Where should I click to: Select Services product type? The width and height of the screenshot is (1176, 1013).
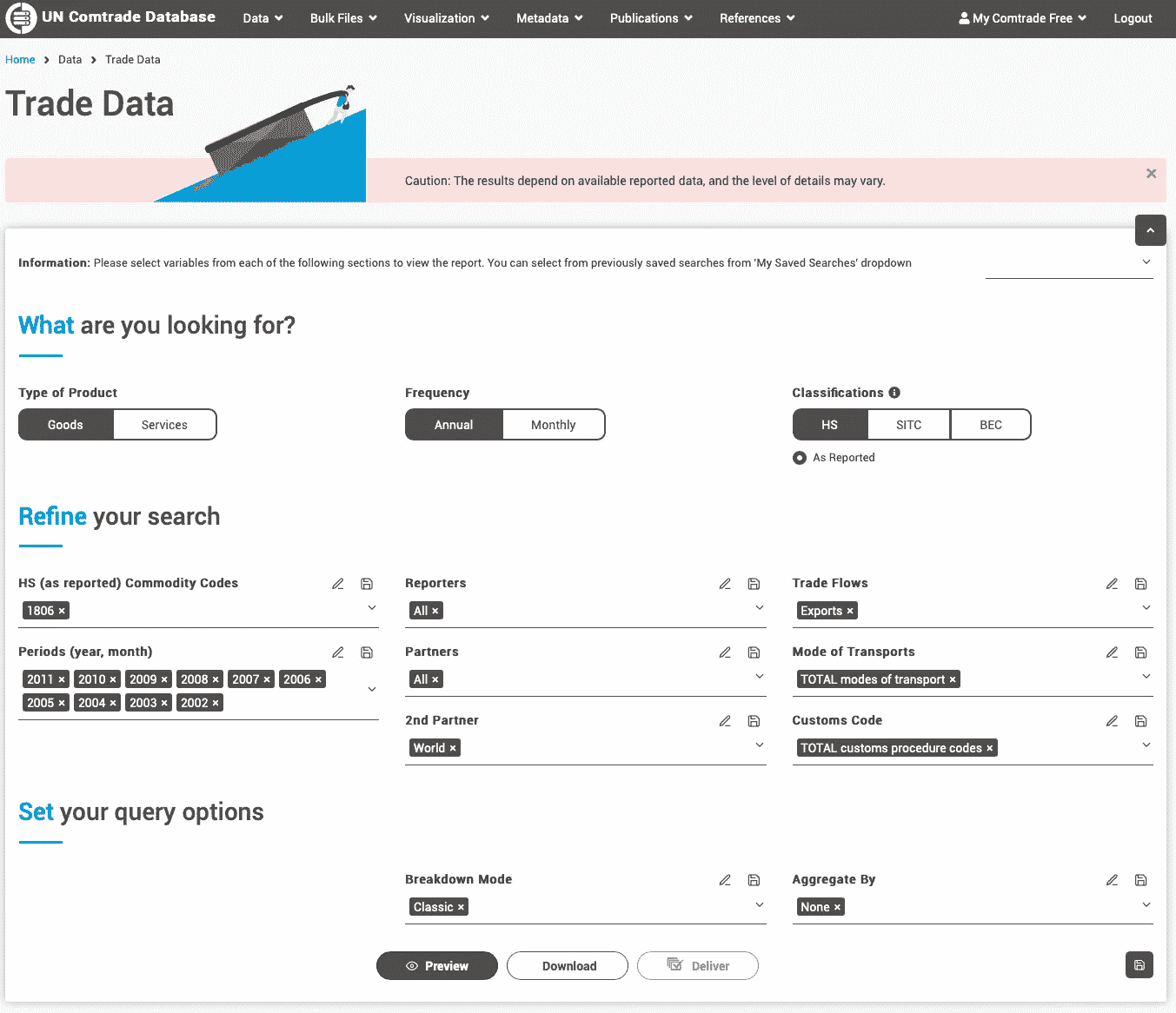tap(164, 425)
